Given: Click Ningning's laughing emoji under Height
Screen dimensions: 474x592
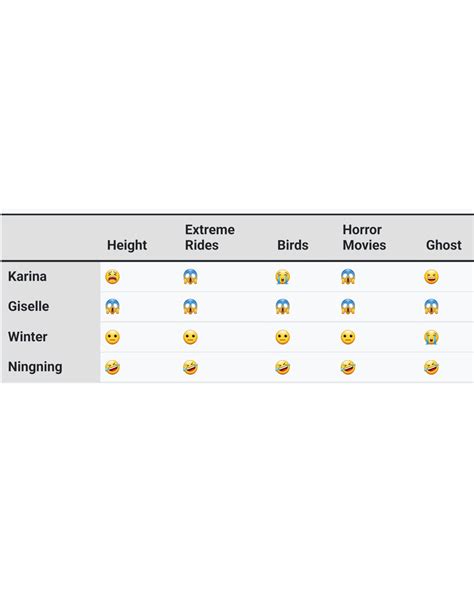Looking at the screenshot, I should (113, 367).
